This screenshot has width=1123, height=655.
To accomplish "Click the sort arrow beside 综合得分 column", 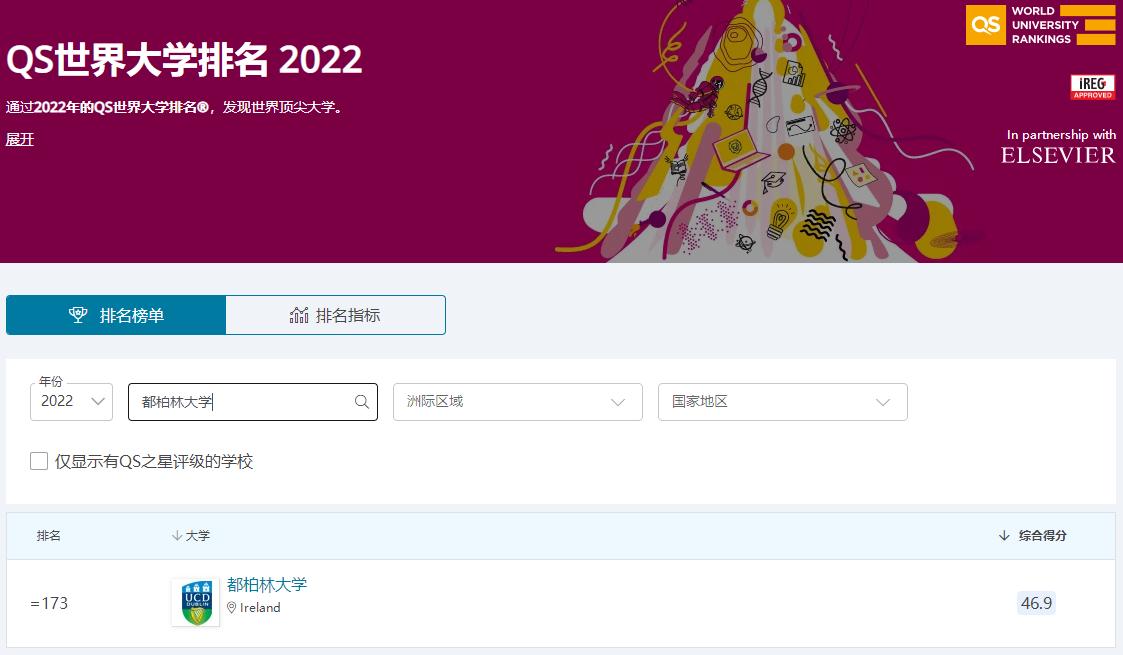I will (1004, 536).
